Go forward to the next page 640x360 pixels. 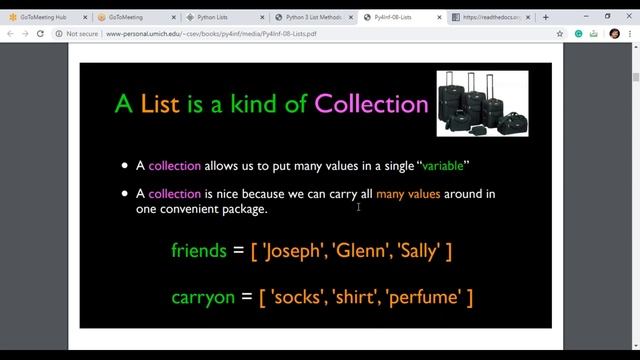point(25,34)
